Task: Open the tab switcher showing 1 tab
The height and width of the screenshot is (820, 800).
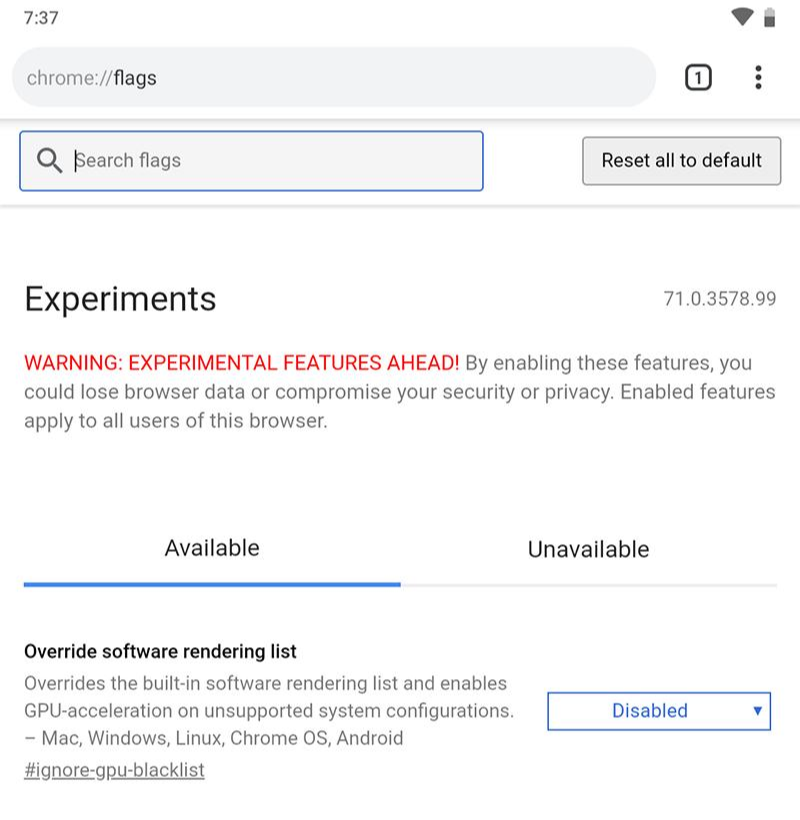Action: [x=698, y=78]
